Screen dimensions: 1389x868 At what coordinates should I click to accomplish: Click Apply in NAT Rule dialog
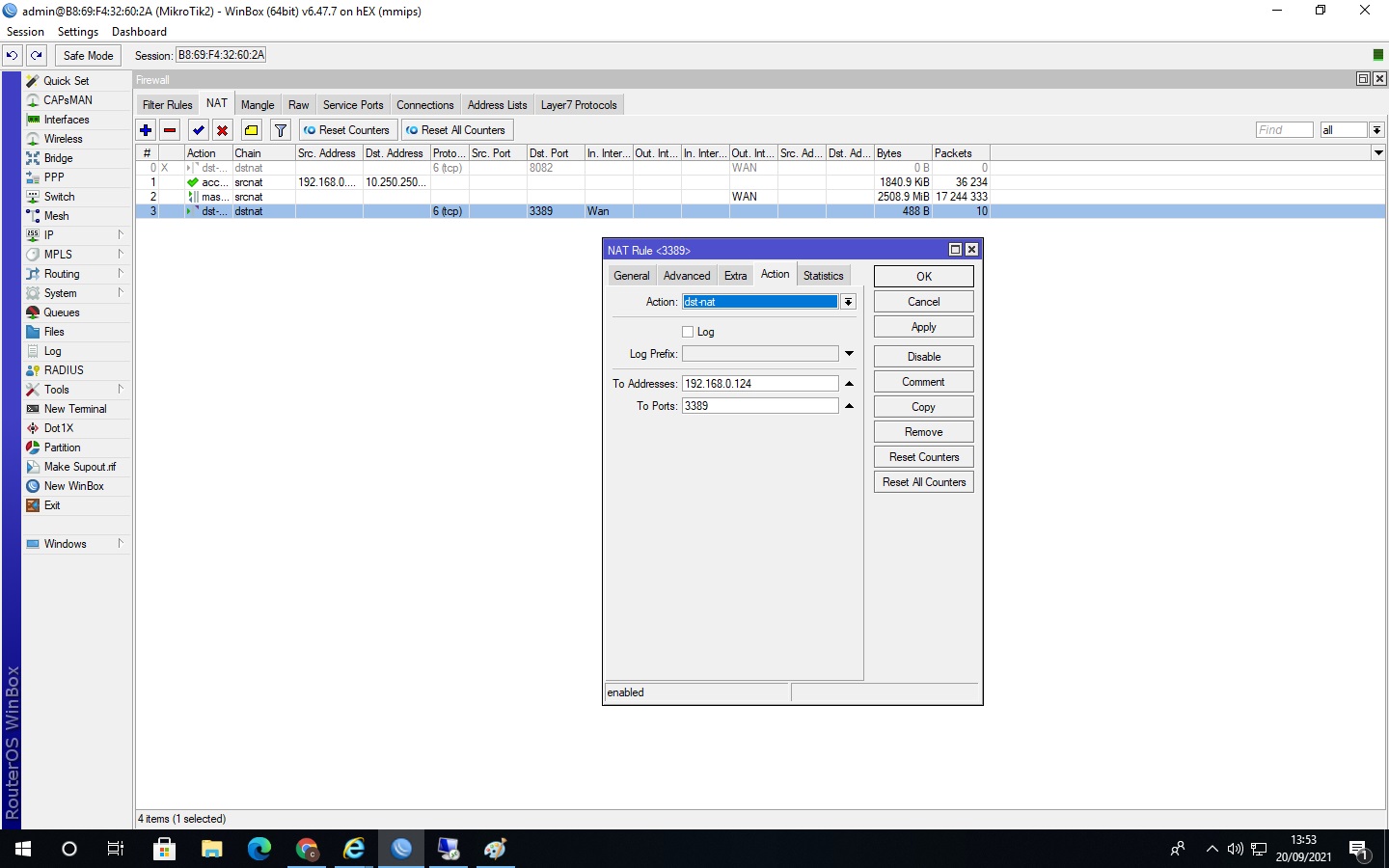coord(923,327)
